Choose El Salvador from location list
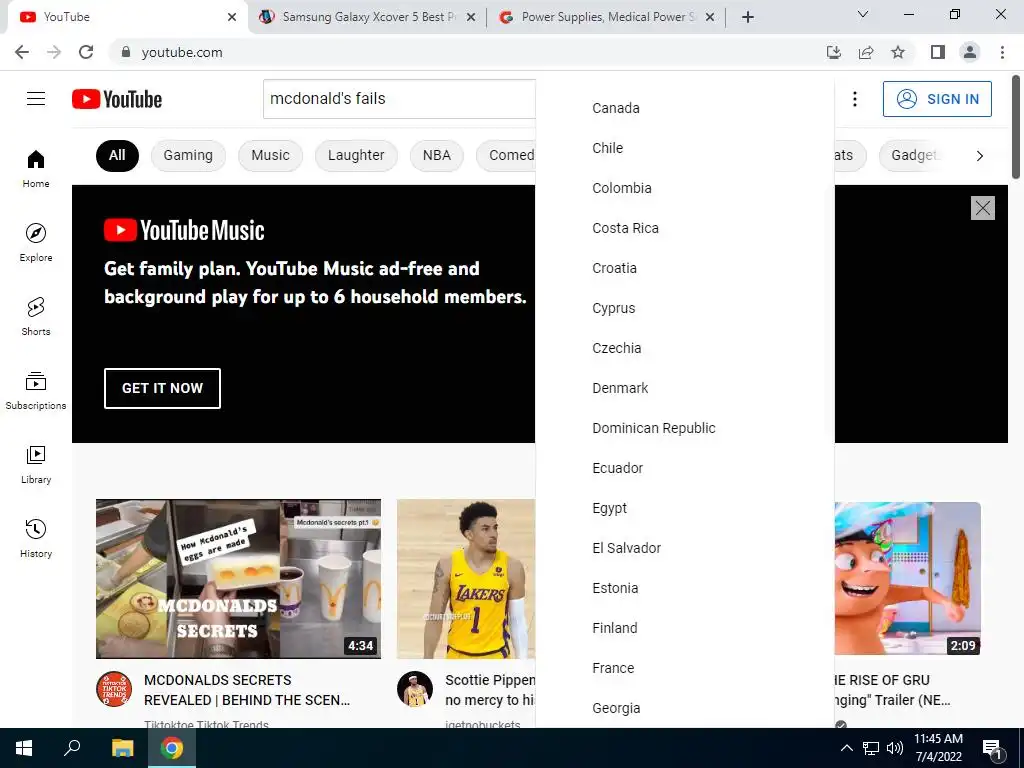 (685, 548)
